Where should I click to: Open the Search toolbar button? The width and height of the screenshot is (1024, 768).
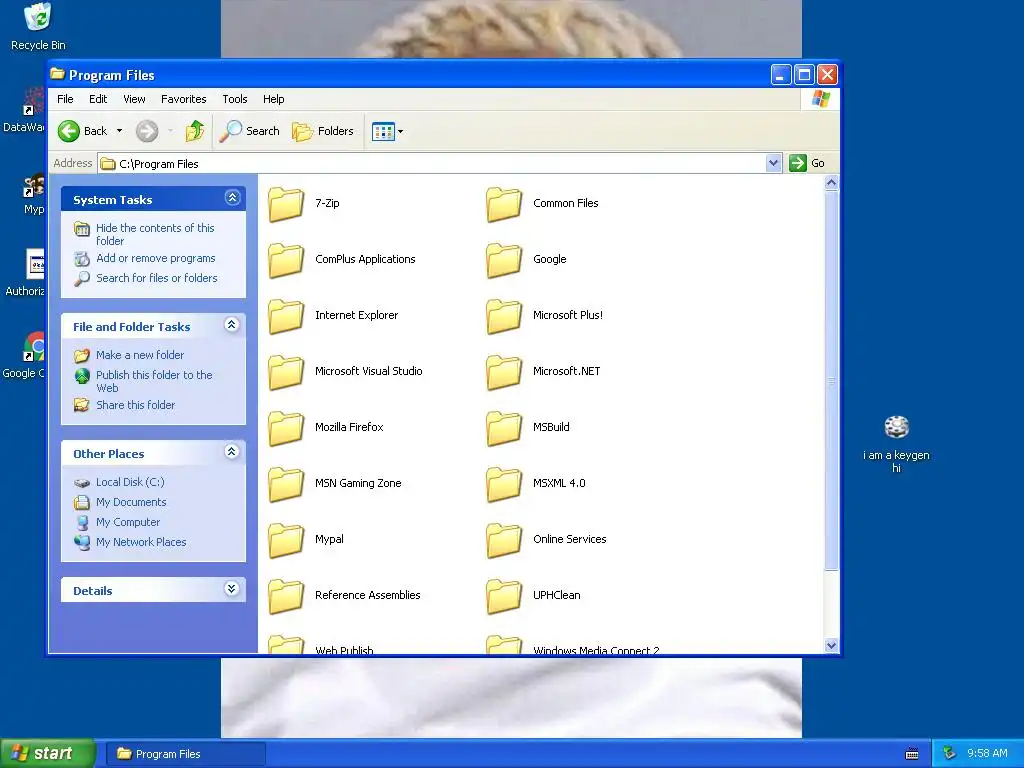click(249, 131)
